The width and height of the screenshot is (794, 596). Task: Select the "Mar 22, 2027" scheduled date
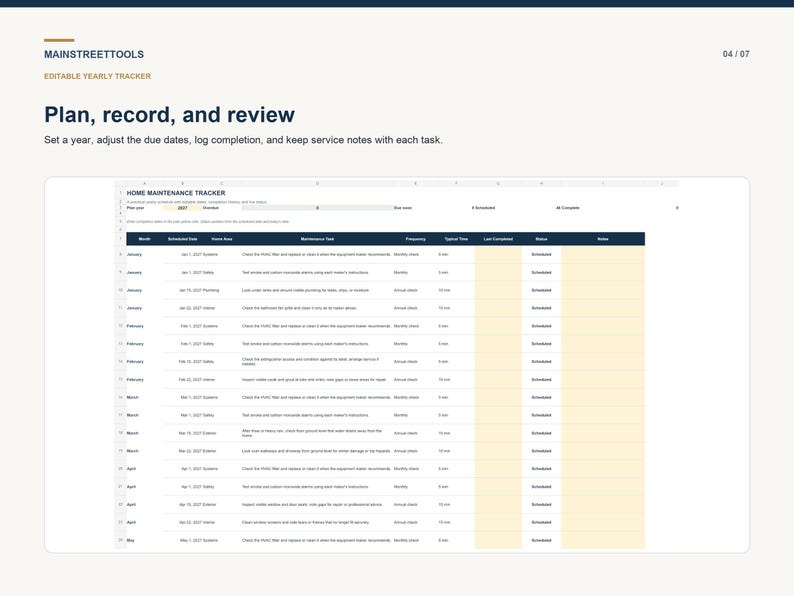point(190,451)
